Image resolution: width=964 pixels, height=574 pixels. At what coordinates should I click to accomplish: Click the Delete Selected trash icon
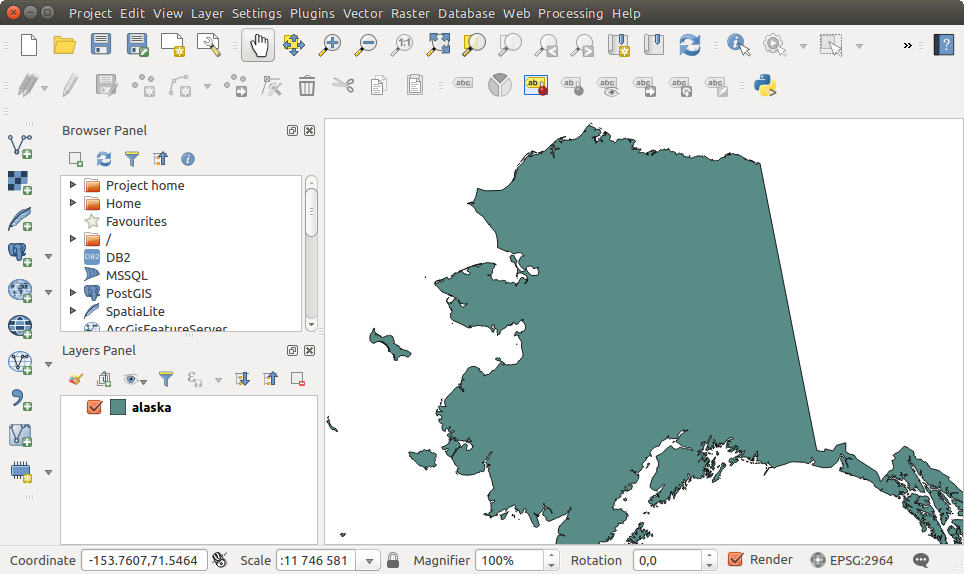pyautogui.click(x=307, y=86)
